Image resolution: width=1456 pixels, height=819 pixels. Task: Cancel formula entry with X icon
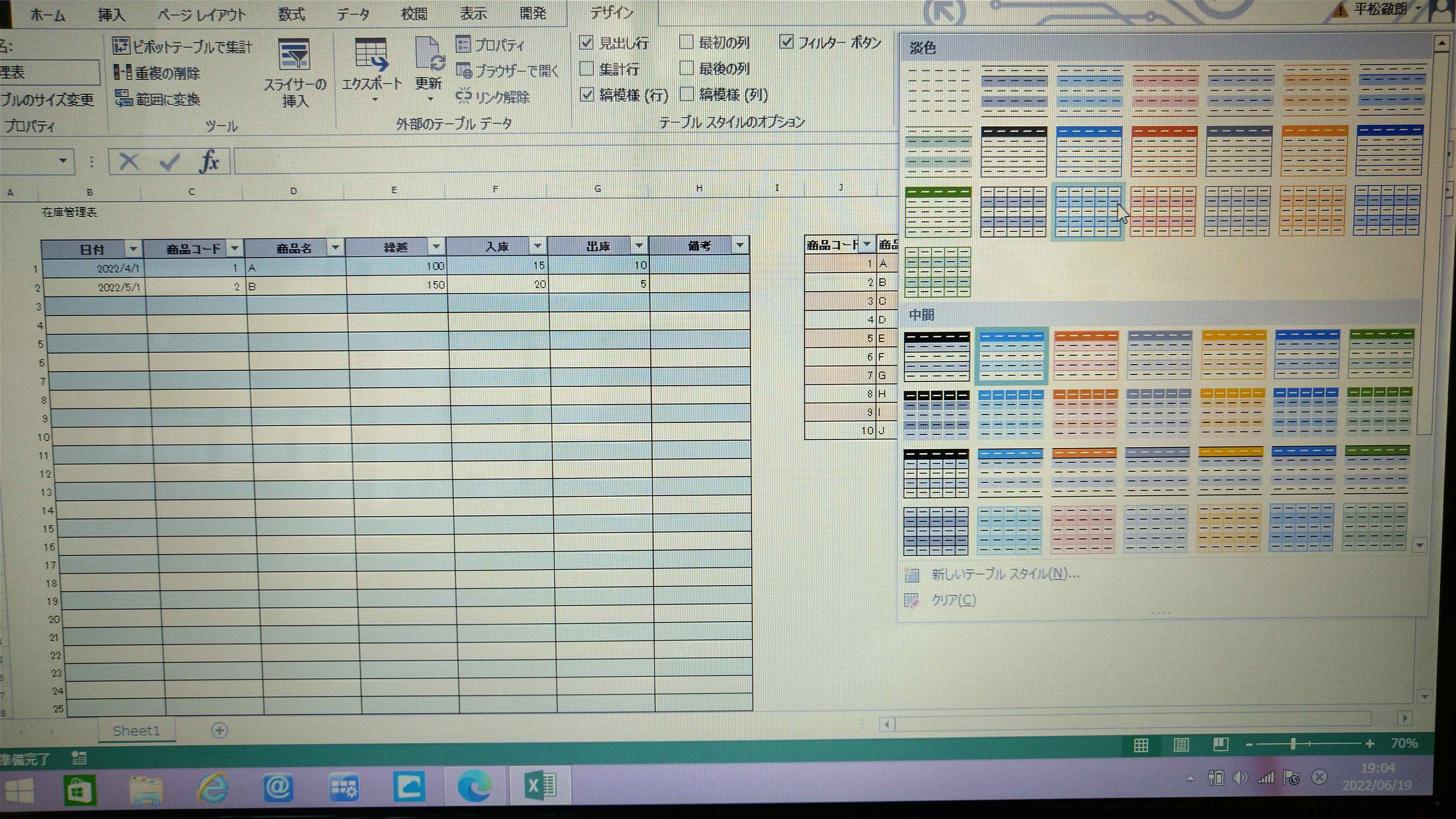tap(129, 162)
